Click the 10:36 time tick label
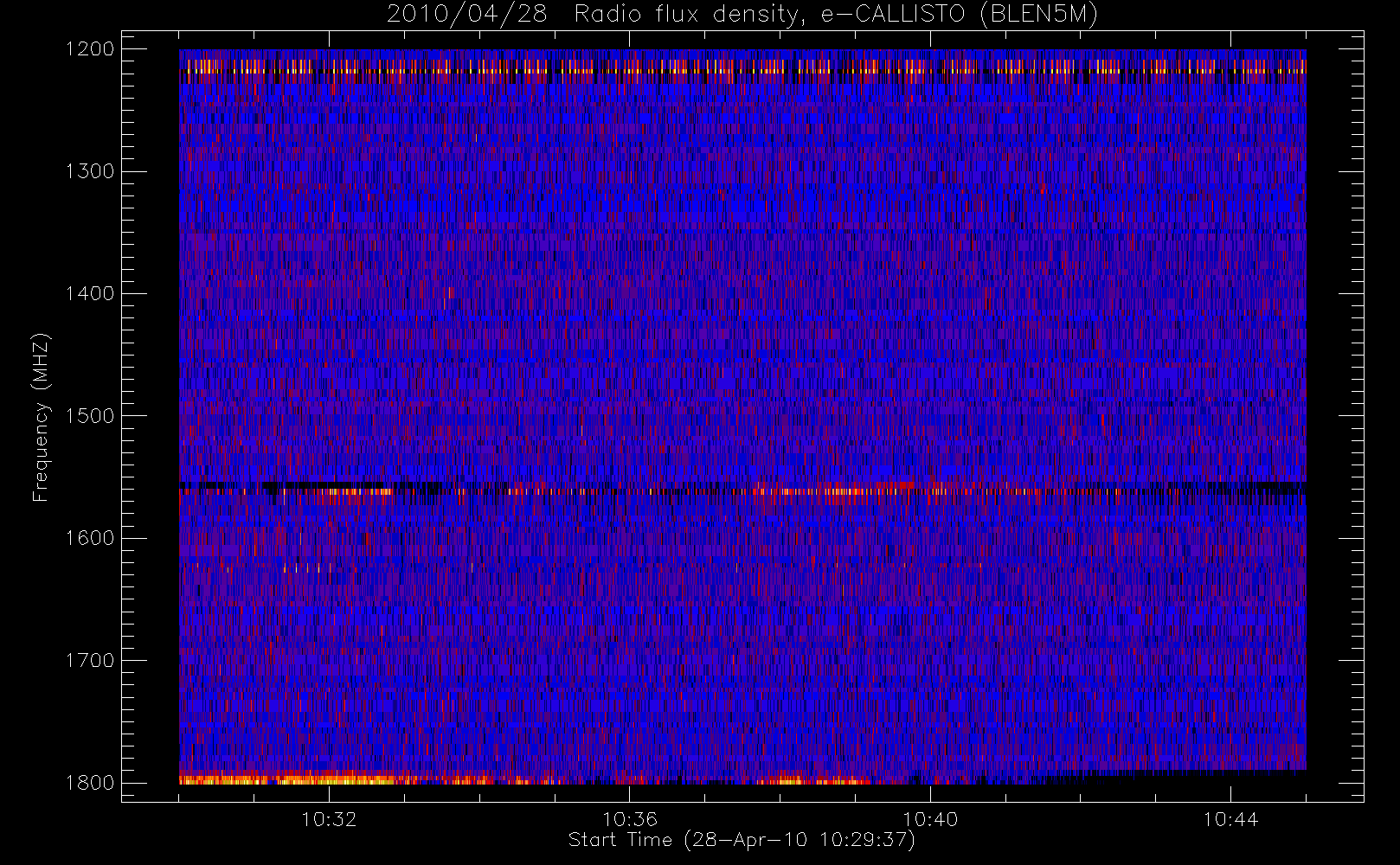This screenshot has height=865, width=1400. (630, 819)
